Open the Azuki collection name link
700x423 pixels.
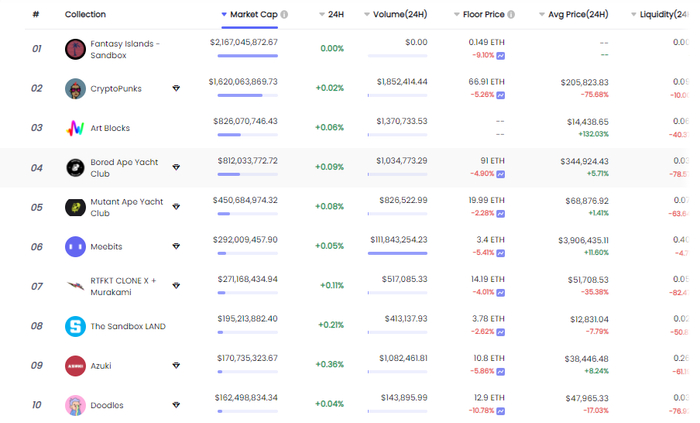[101, 366]
